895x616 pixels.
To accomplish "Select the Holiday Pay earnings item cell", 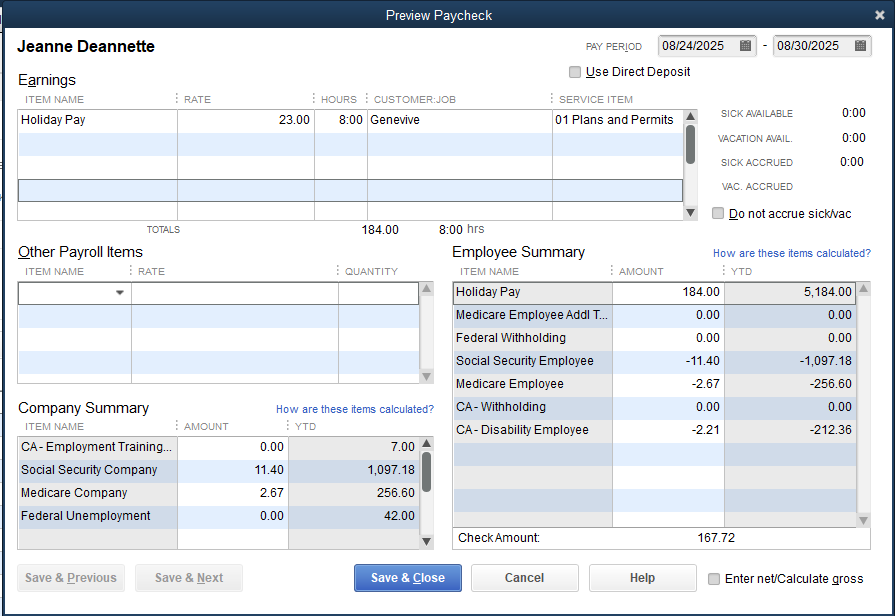I will (x=98, y=120).
